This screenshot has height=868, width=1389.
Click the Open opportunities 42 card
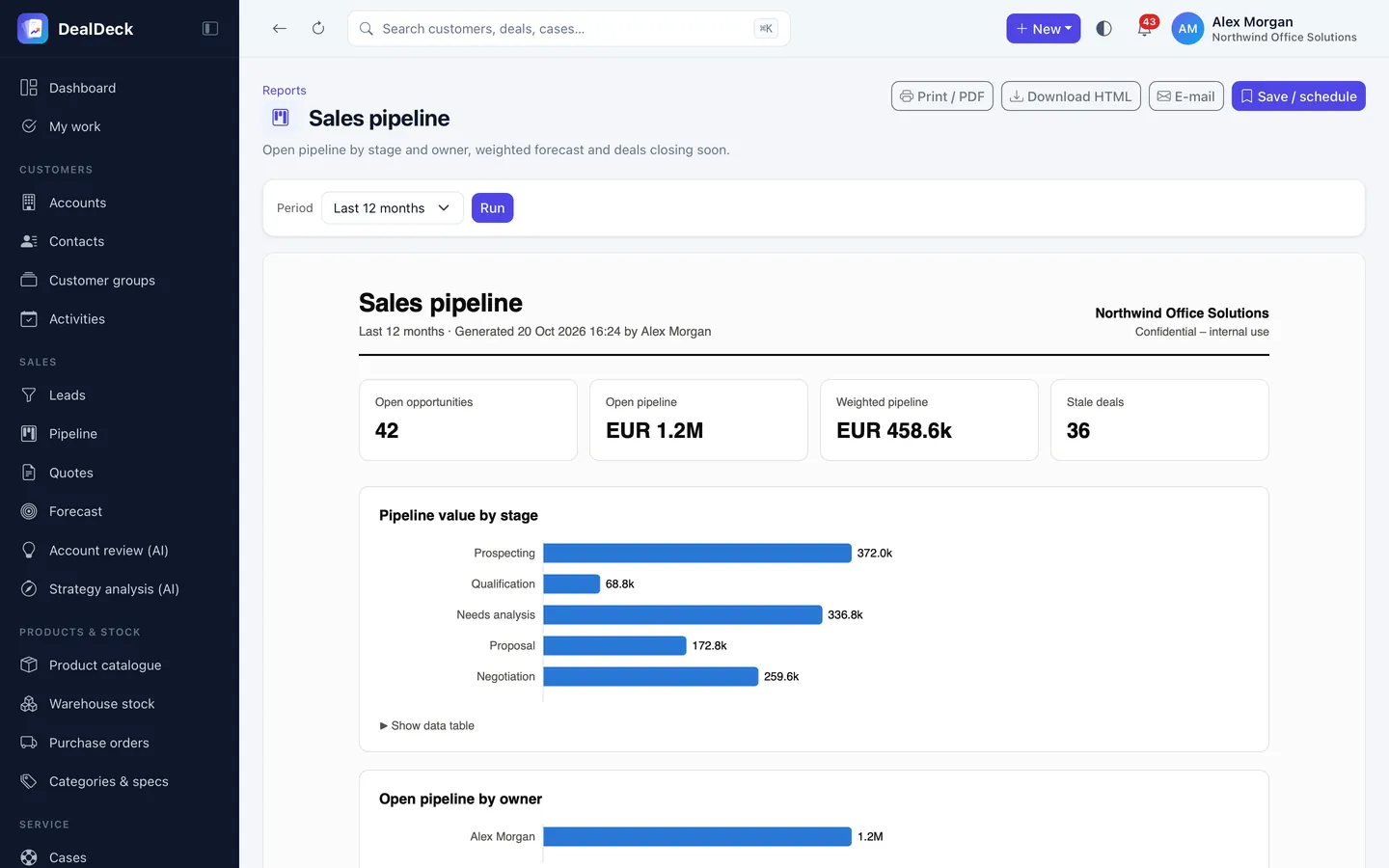pos(468,420)
